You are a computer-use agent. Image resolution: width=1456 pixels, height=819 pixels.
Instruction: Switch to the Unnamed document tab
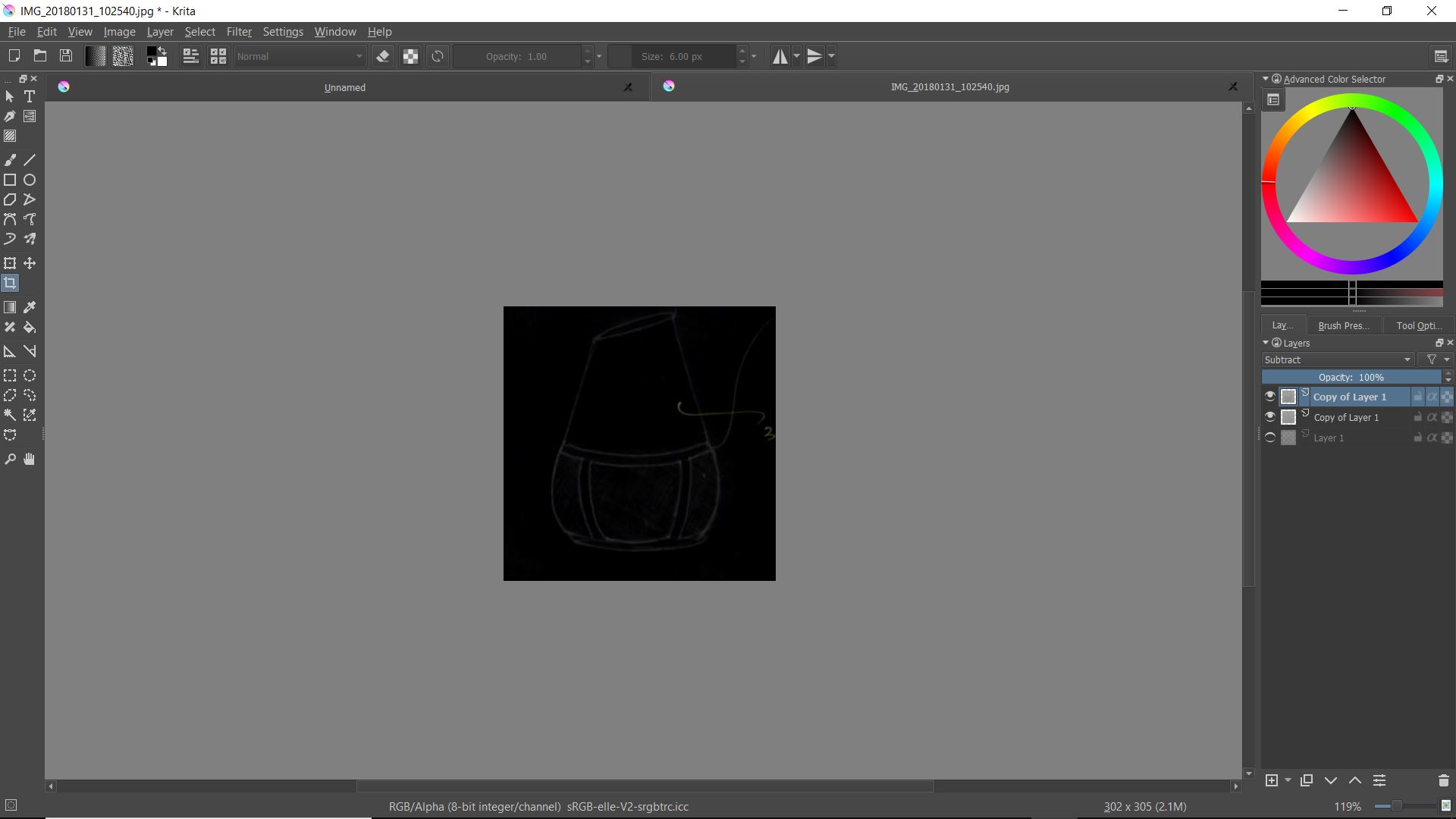pyautogui.click(x=345, y=87)
